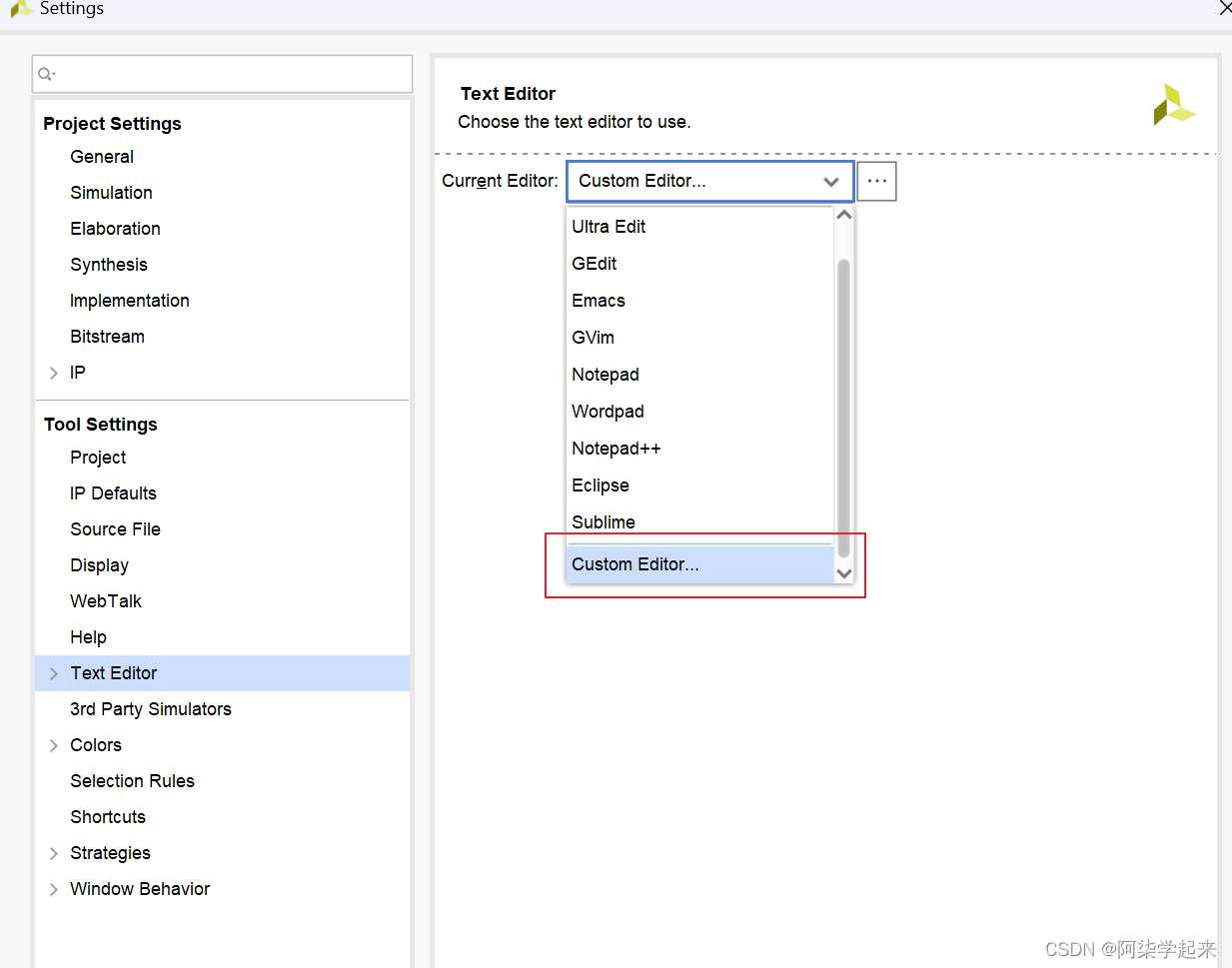Open WebTalk tool settings
This screenshot has width=1232, height=968.
(106, 601)
